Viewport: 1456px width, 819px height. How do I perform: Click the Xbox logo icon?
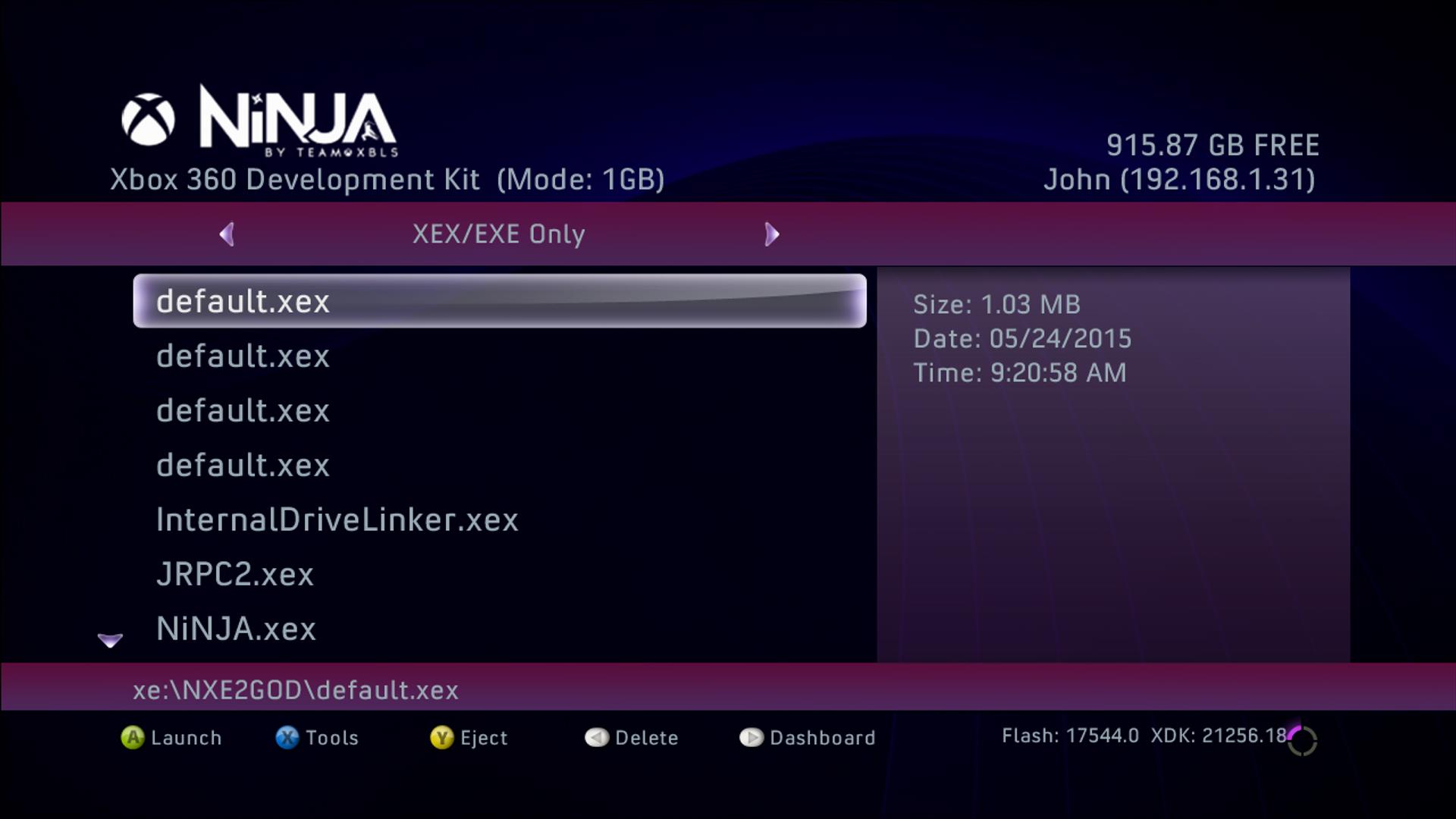pyautogui.click(x=149, y=120)
